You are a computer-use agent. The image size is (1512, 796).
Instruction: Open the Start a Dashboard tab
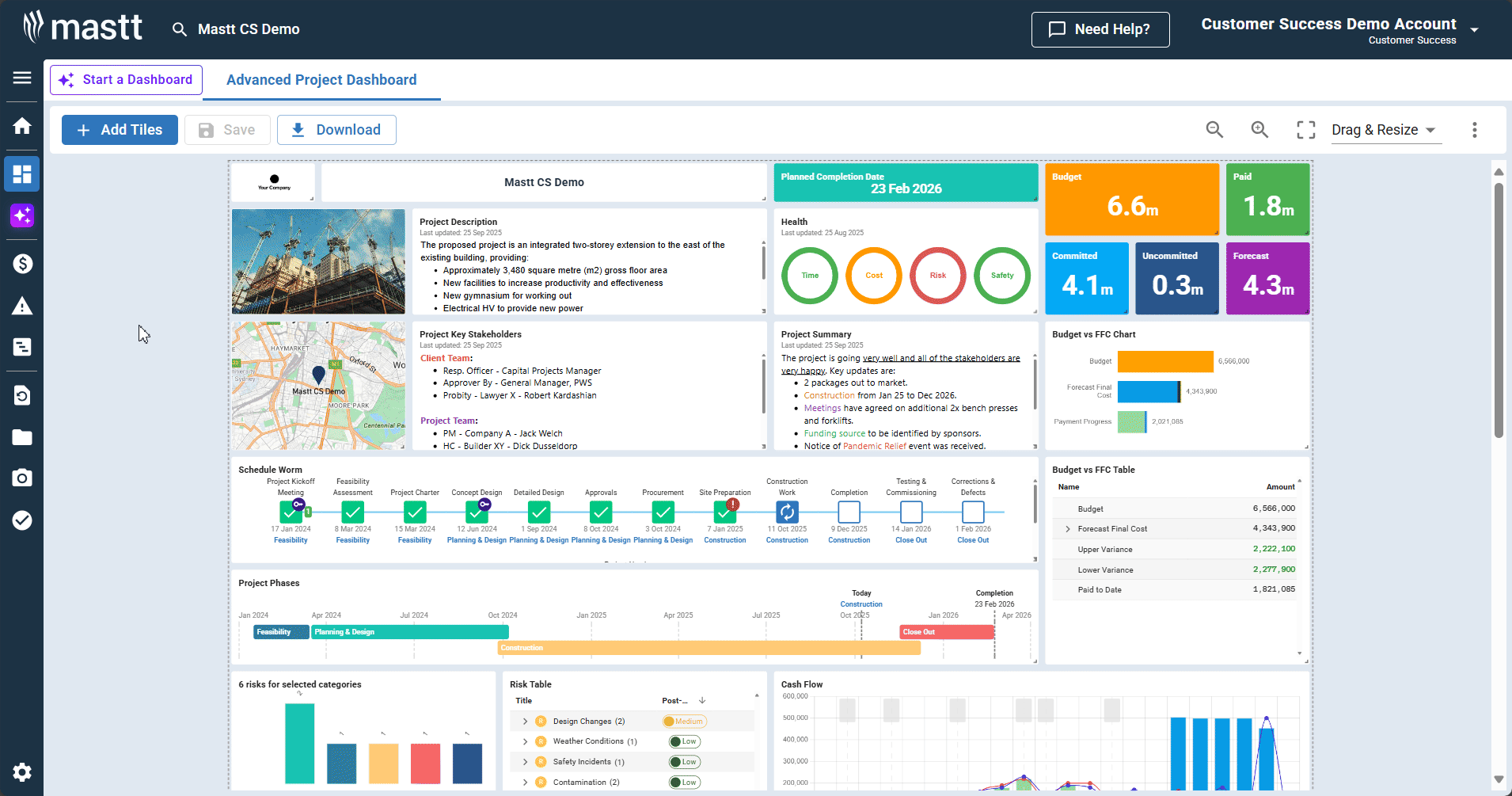coord(126,80)
